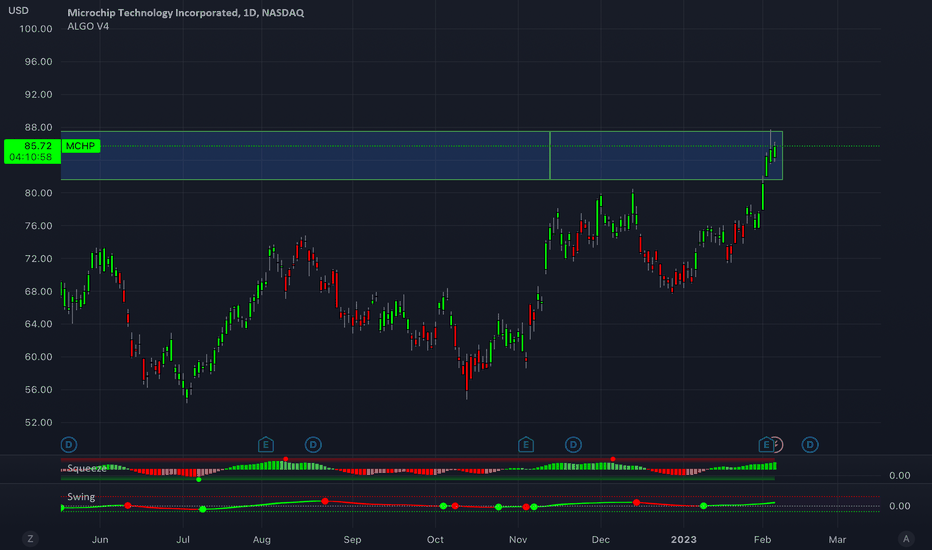
Task: Click the Squeeze indicator label
Action: pos(87,469)
